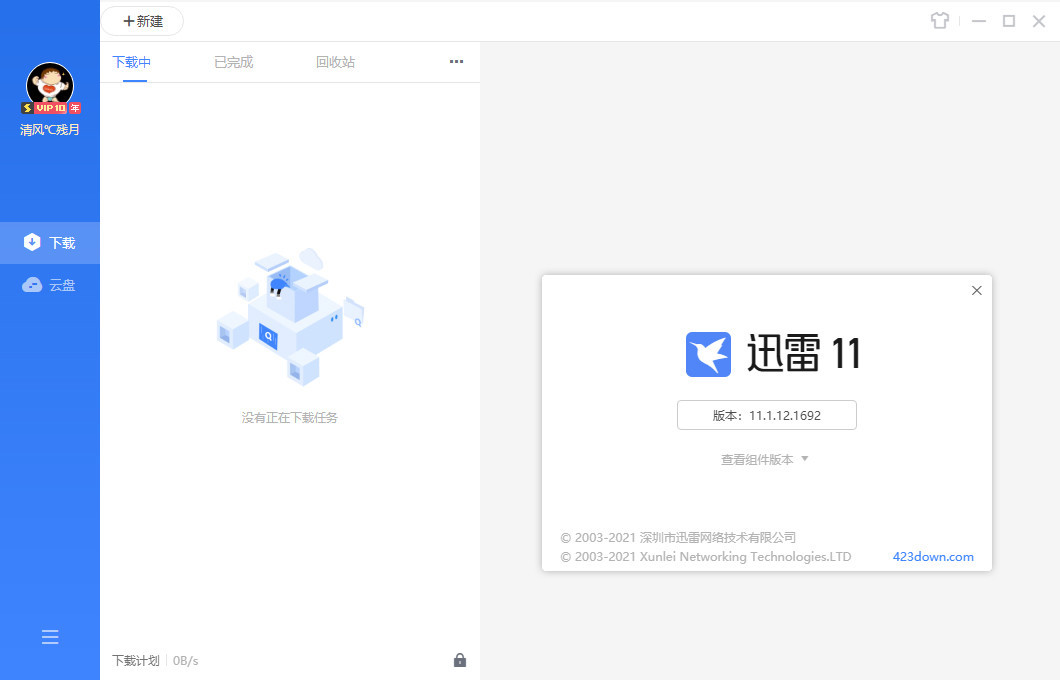The width and height of the screenshot is (1060, 680).
Task: Select 下载 in the sidebar
Action: pos(50,243)
